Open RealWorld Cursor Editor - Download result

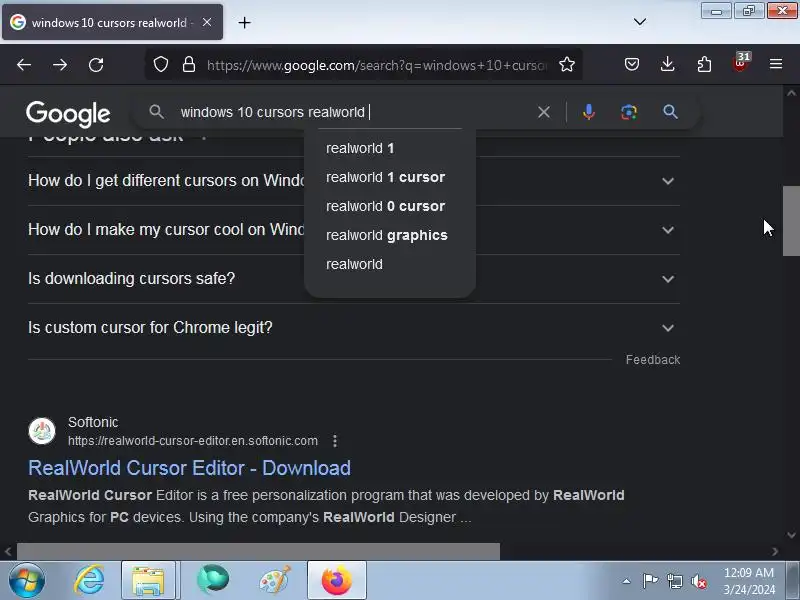(x=189, y=468)
